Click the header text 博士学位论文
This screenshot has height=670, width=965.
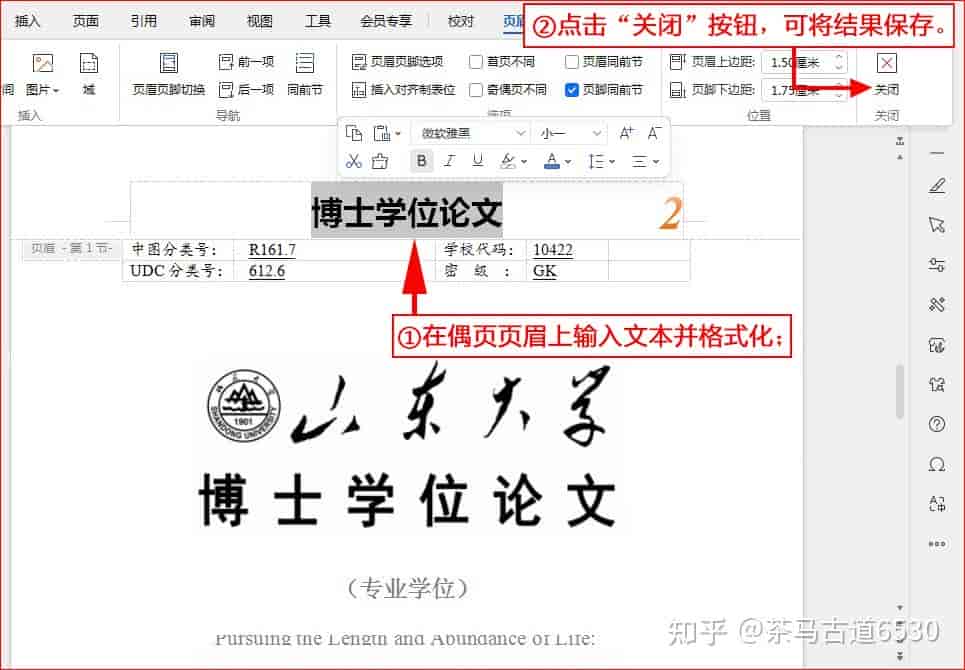pyautogui.click(x=407, y=211)
